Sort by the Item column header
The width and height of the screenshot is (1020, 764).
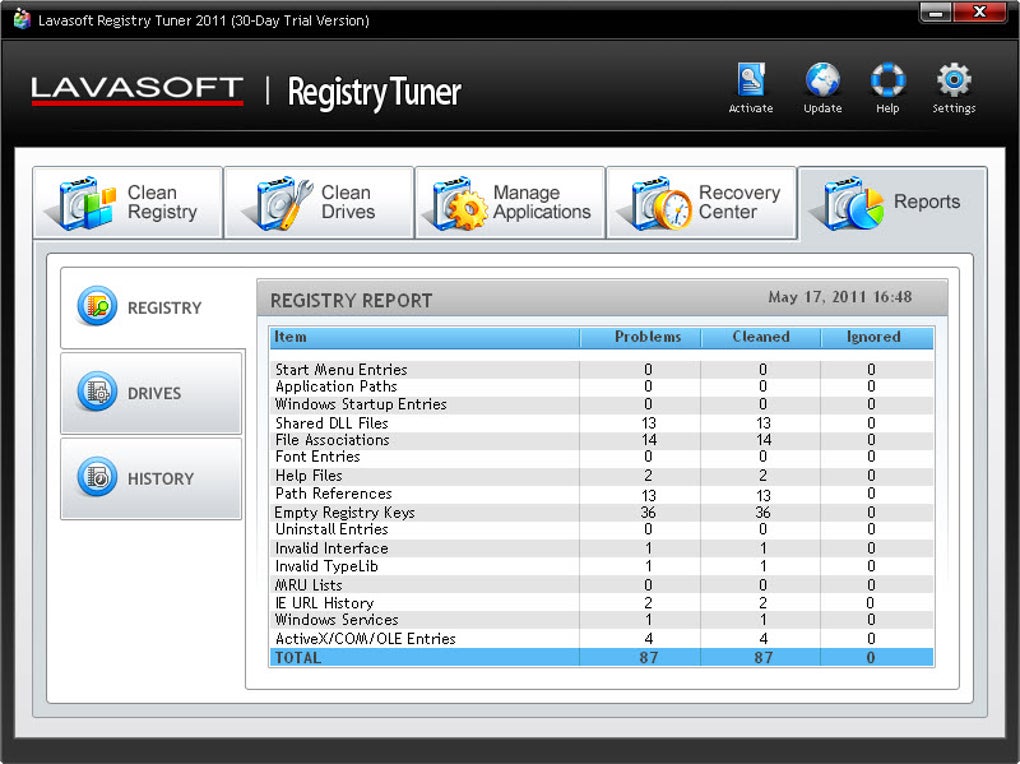424,337
